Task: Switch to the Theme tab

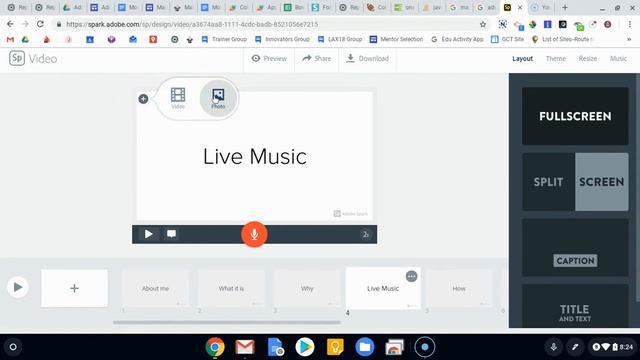Action: 556,58
